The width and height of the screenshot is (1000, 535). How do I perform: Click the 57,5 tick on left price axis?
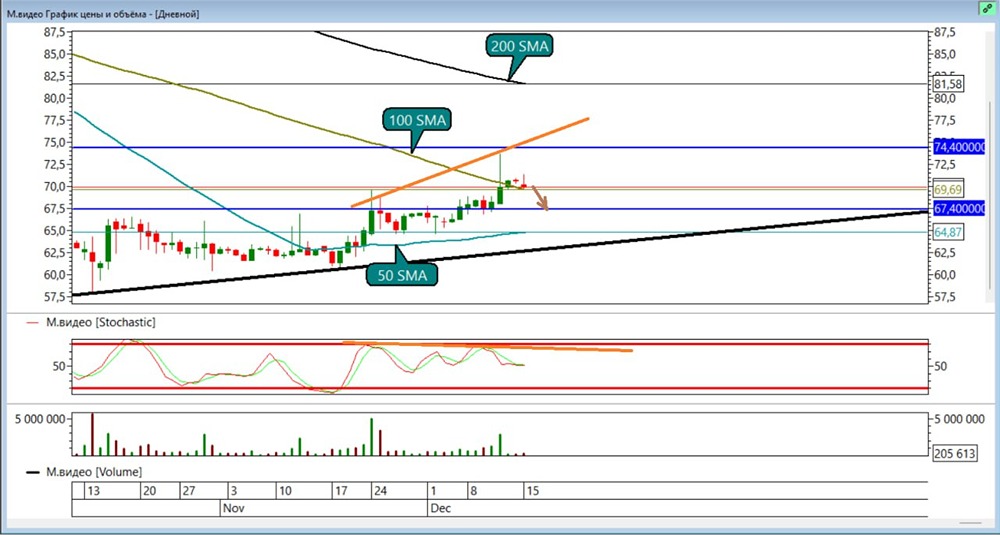54,297
